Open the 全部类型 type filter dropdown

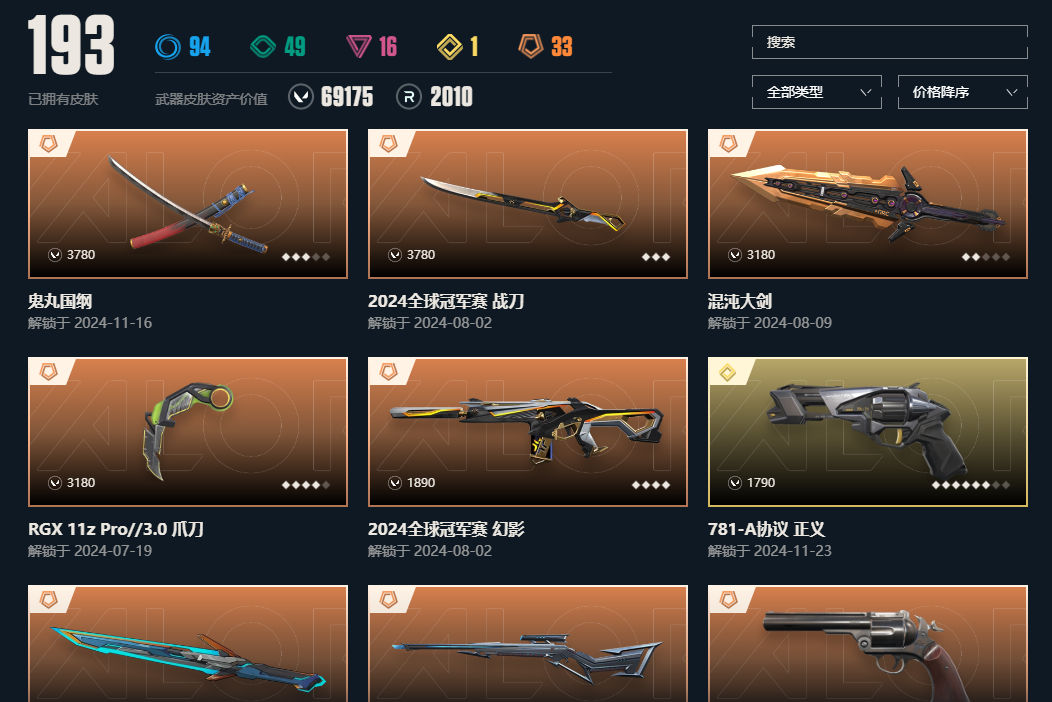(x=817, y=92)
